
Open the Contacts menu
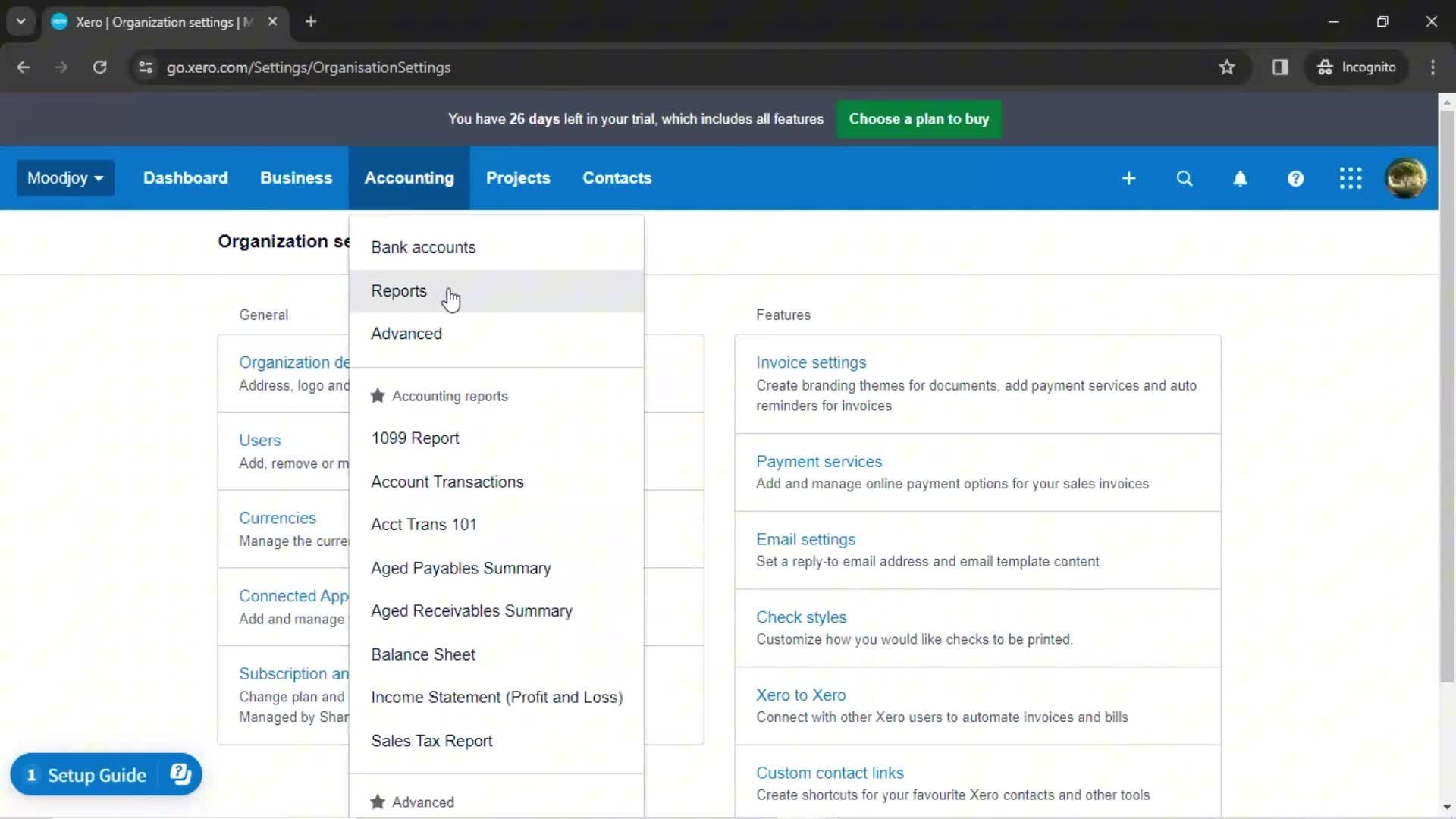click(617, 178)
